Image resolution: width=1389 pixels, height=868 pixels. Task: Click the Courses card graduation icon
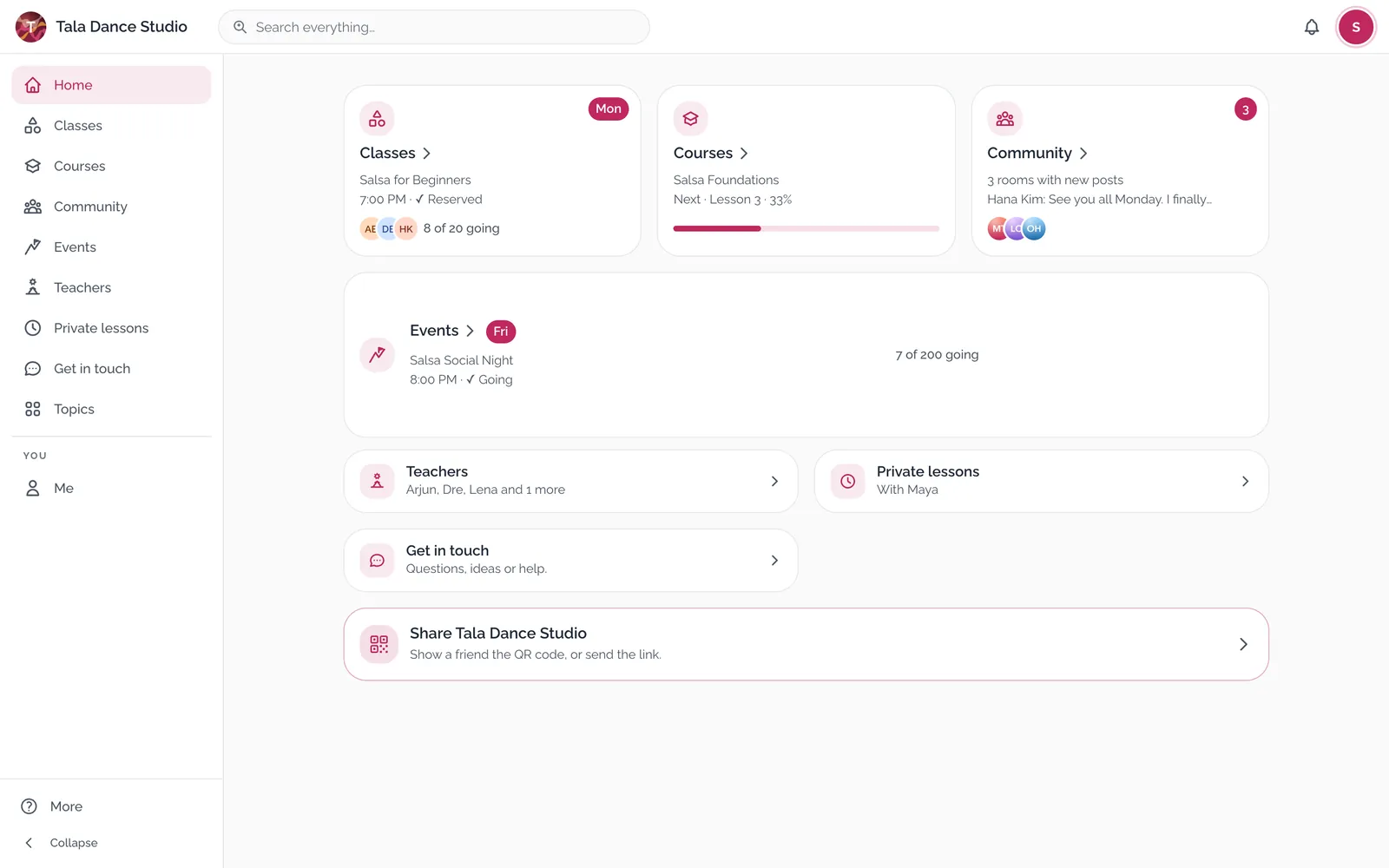pyautogui.click(x=691, y=119)
